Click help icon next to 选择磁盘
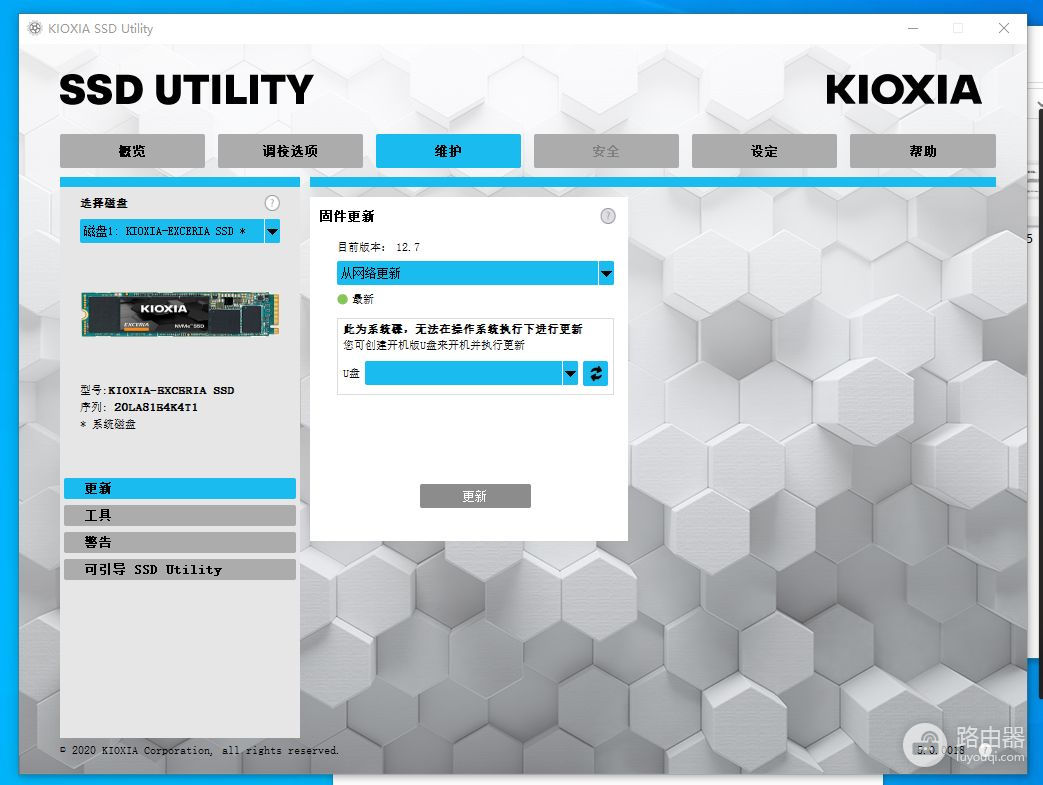 coord(272,203)
